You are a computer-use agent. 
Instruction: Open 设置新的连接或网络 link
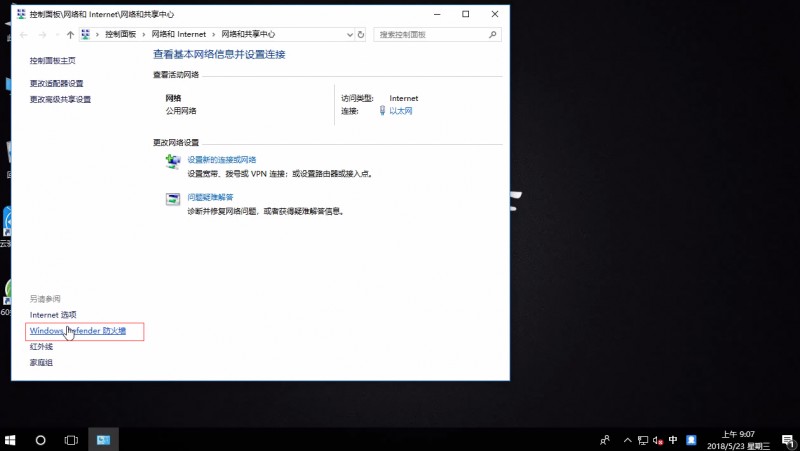tap(221, 160)
